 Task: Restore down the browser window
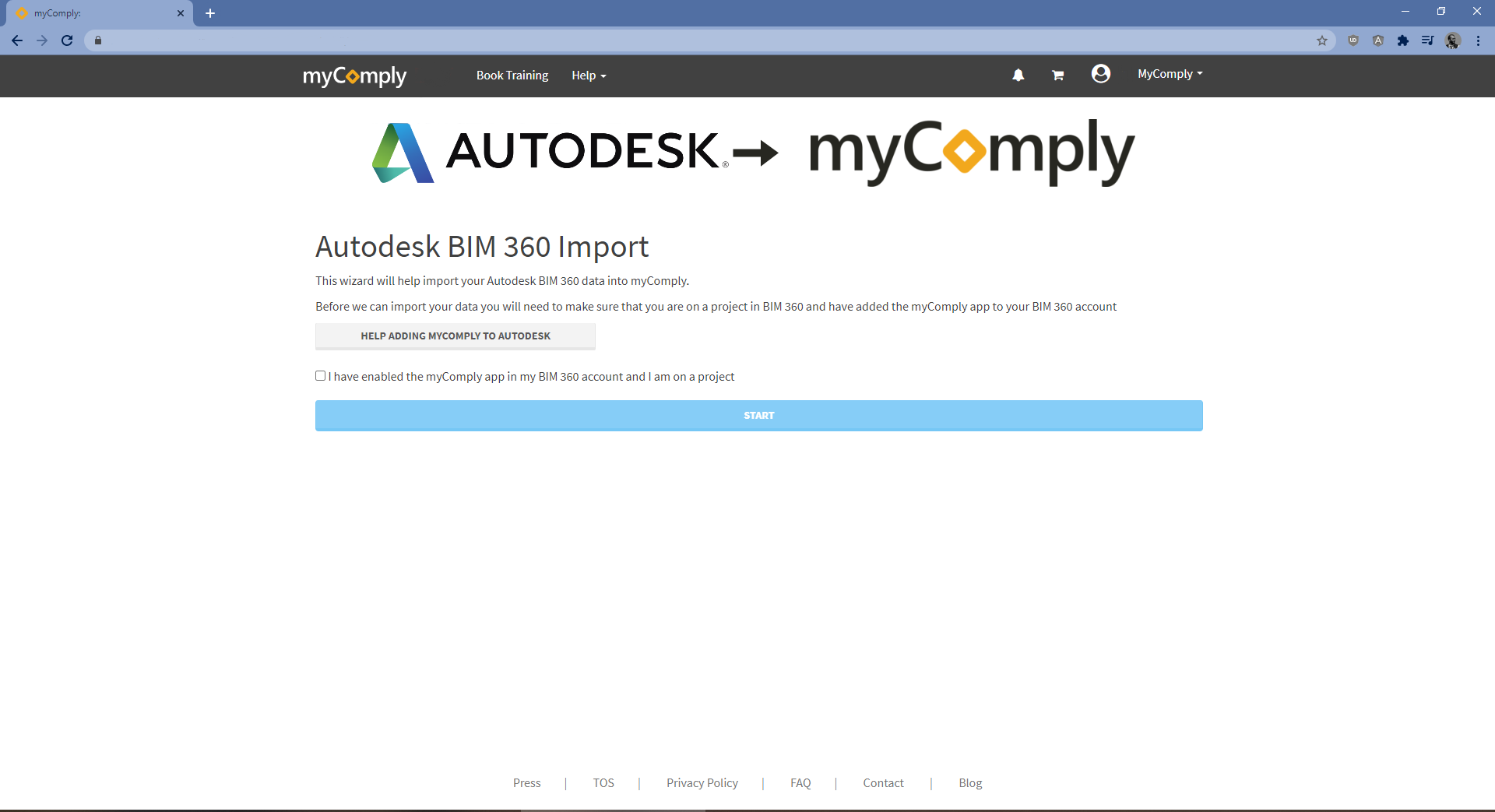pyautogui.click(x=1441, y=12)
